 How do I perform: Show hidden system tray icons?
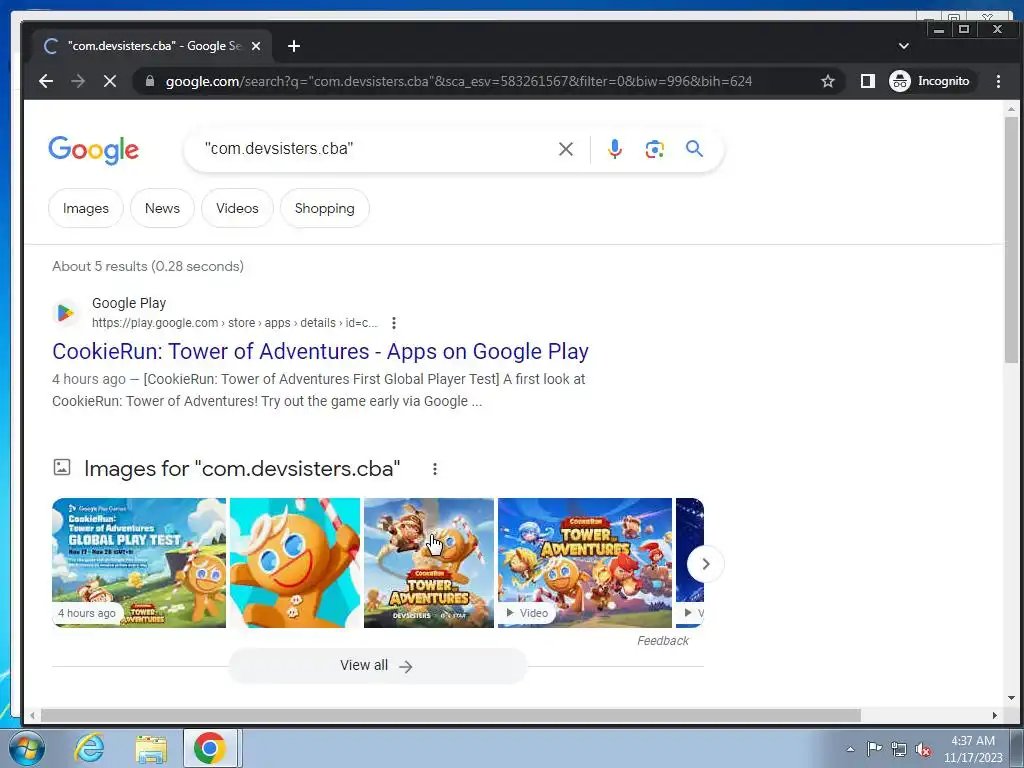[x=850, y=749]
